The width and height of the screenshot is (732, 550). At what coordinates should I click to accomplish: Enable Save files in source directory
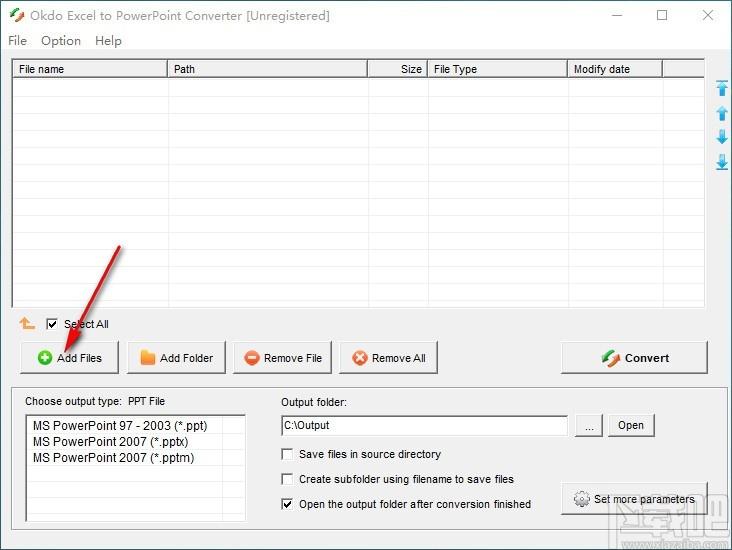pyautogui.click(x=287, y=454)
